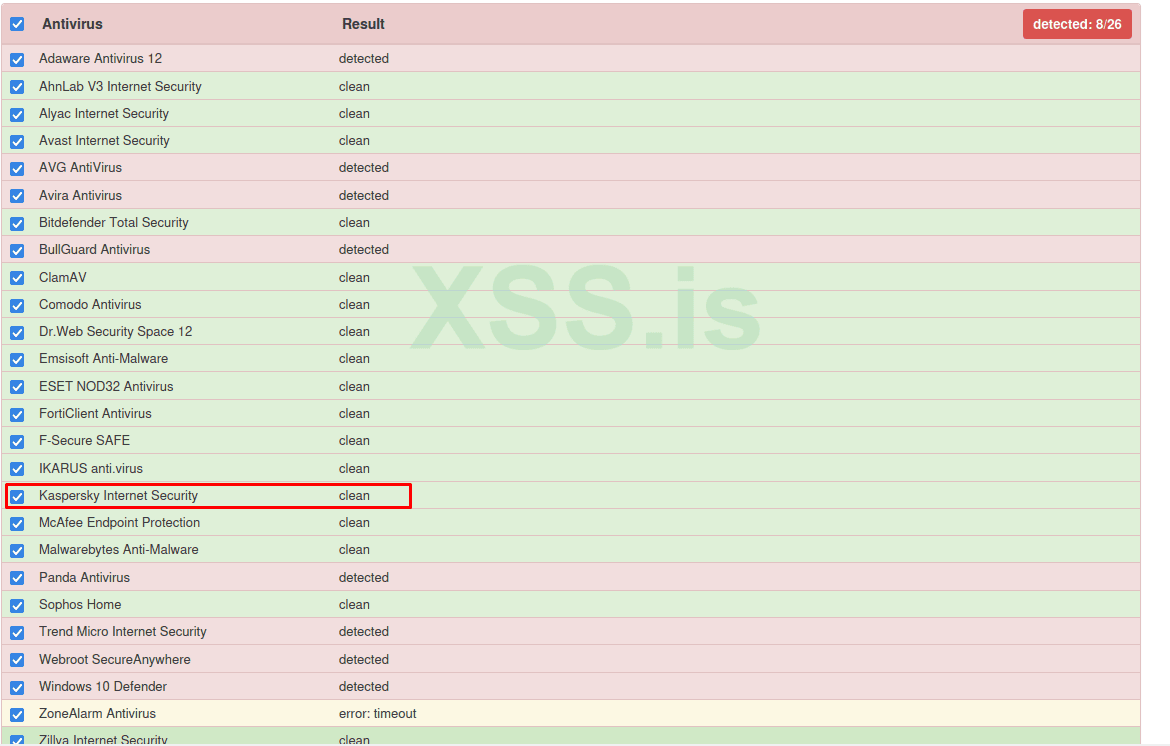The width and height of the screenshot is (1170, 746).
Task: Toggle the BullGuard Antivirus checkbox
Action: click(17, 251)
